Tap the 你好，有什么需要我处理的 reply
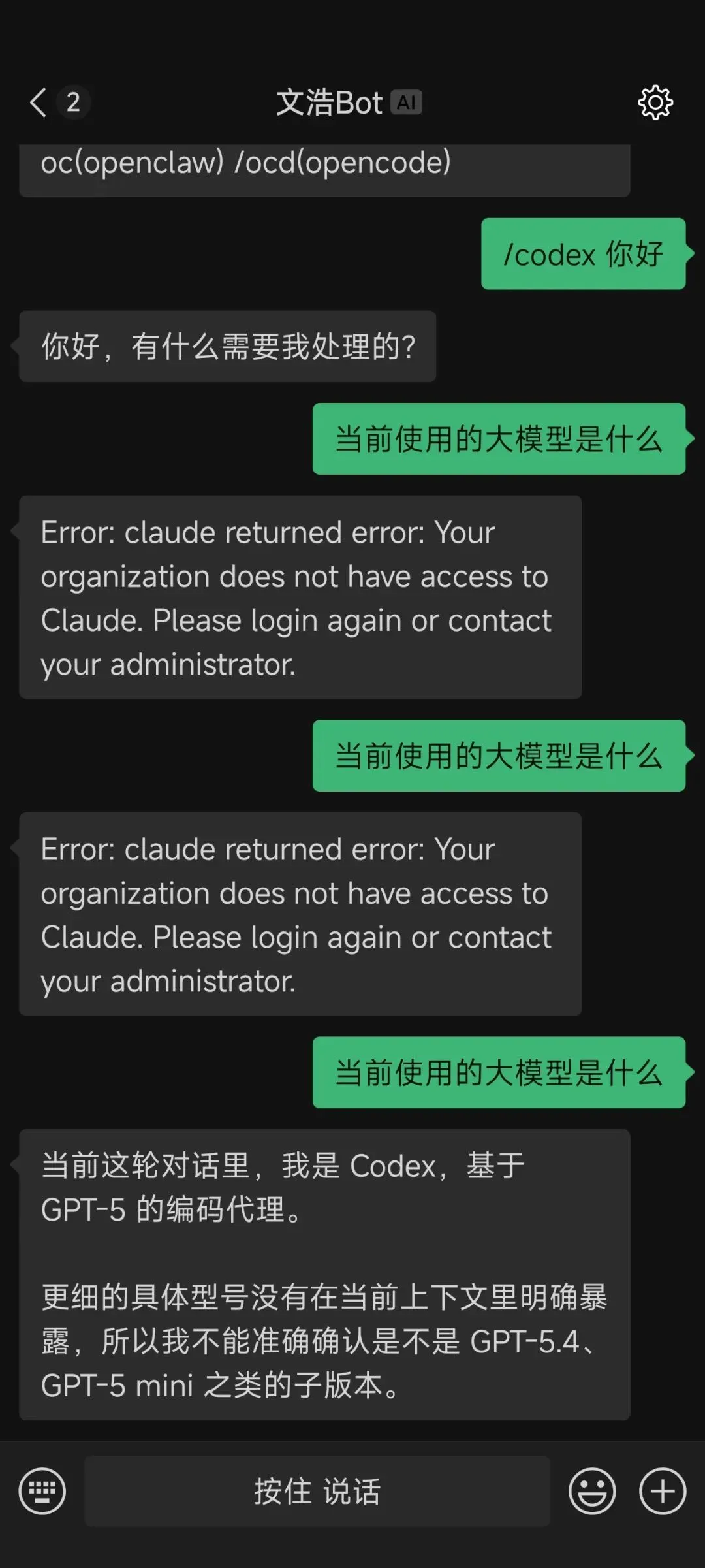Screen dimensions: 705x1568 [227, 346]
